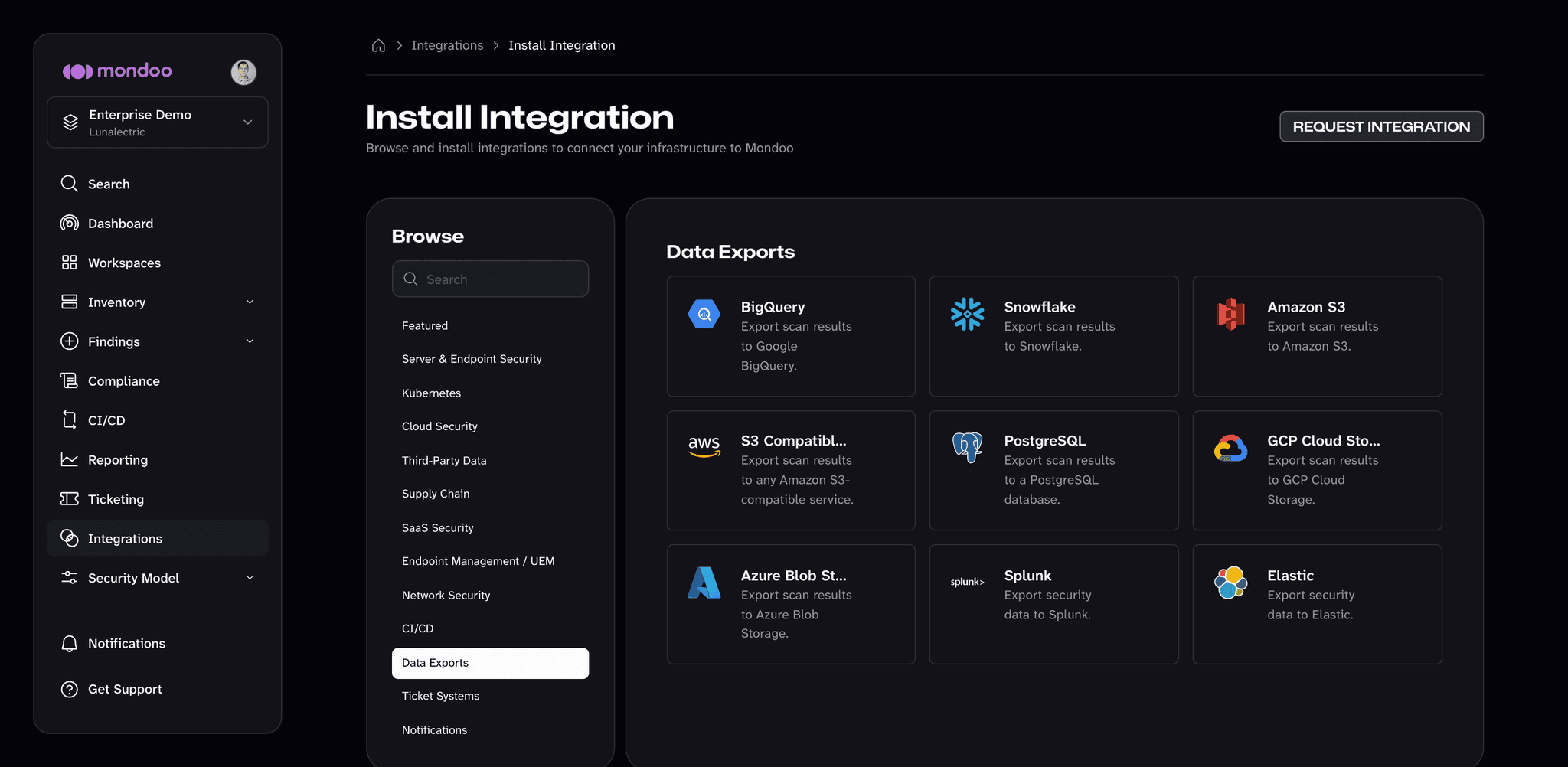The height and width of the screenshot is (767, 1568).
Task: Click the Integrations icon in sidebar
Action: (69, 538)
